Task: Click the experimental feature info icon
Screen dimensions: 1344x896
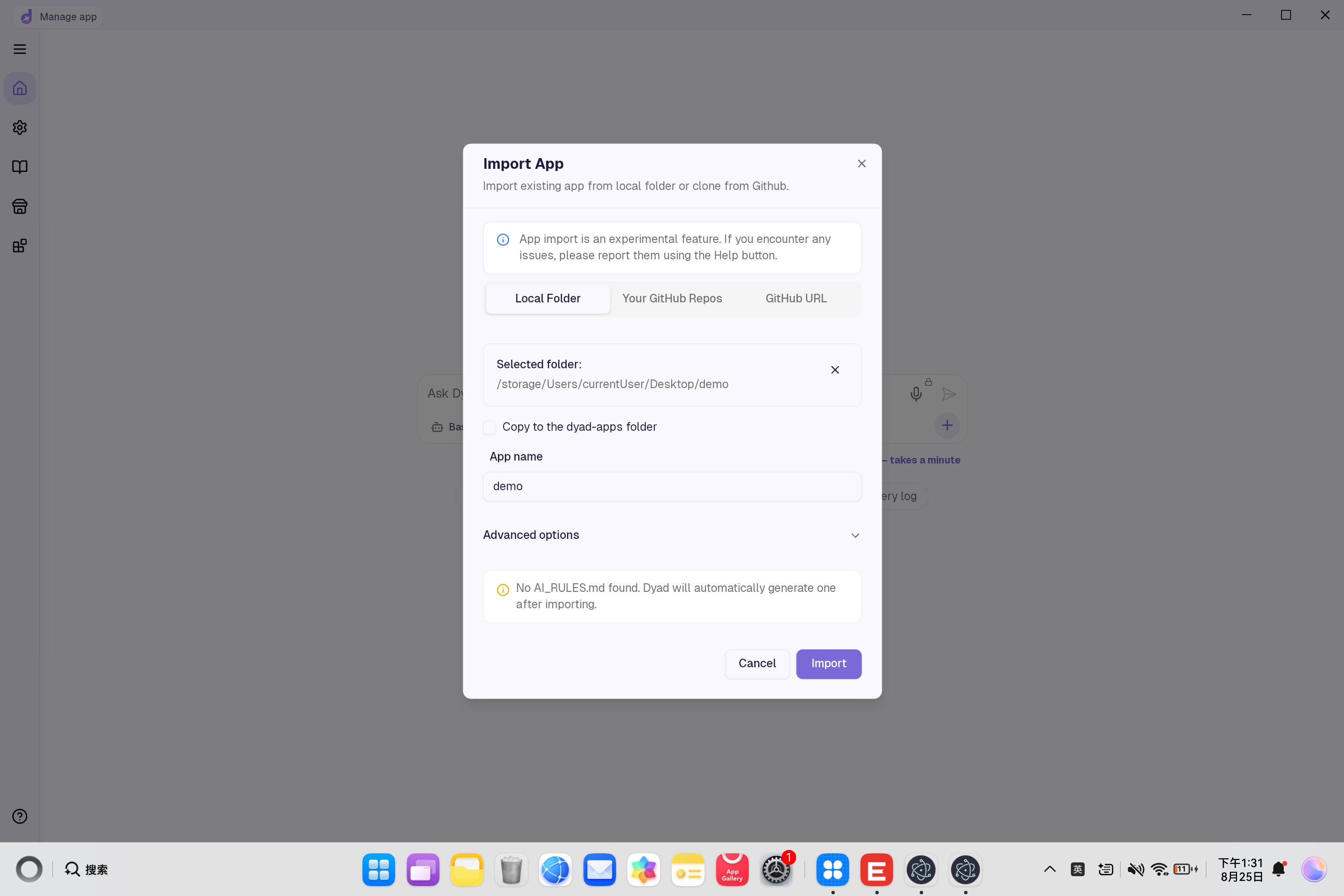Action: (503, 240)
